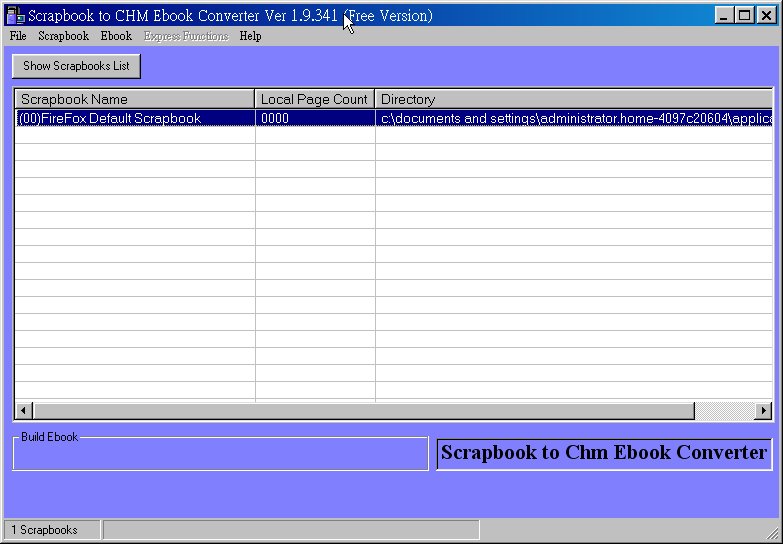This screenshot has height=544, width=783.
Task: Click the Scrapbook to Chm Ebook Converter banner
Action: (603, 453)
